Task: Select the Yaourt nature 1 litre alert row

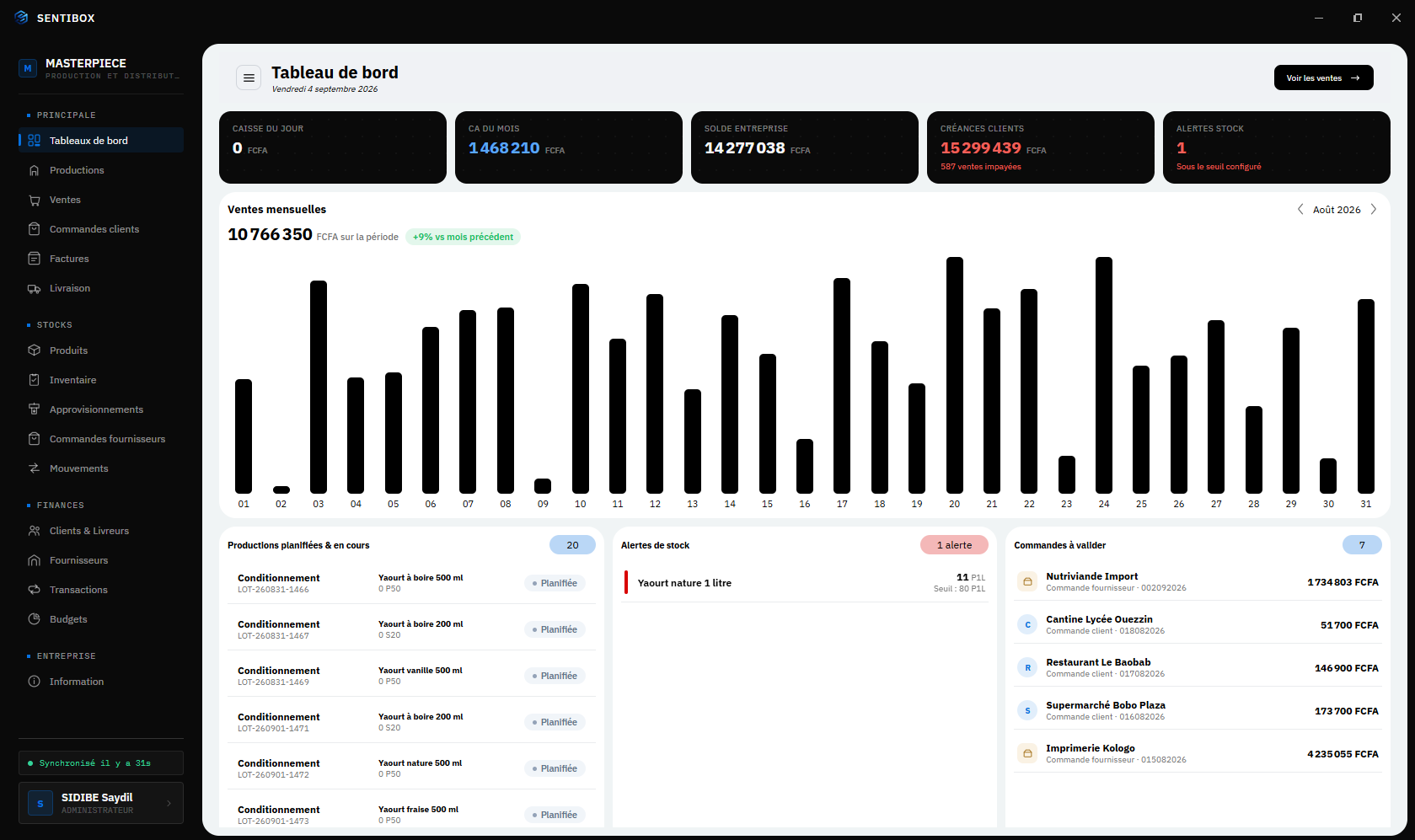Action: click(x=805, y=582)
